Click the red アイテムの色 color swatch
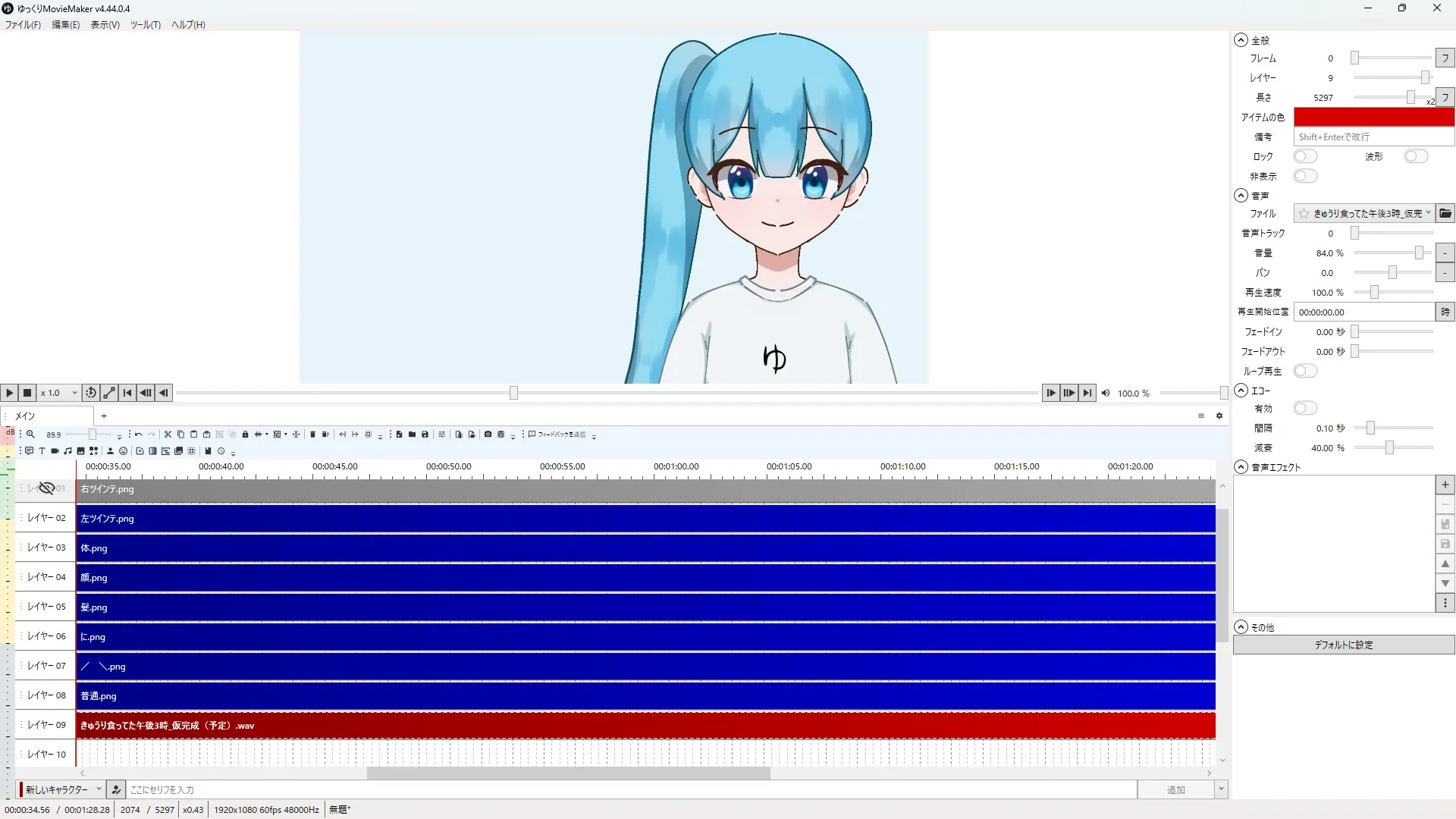Image resolution: width=1456 pixels, height=819 pixels. 1373,117
